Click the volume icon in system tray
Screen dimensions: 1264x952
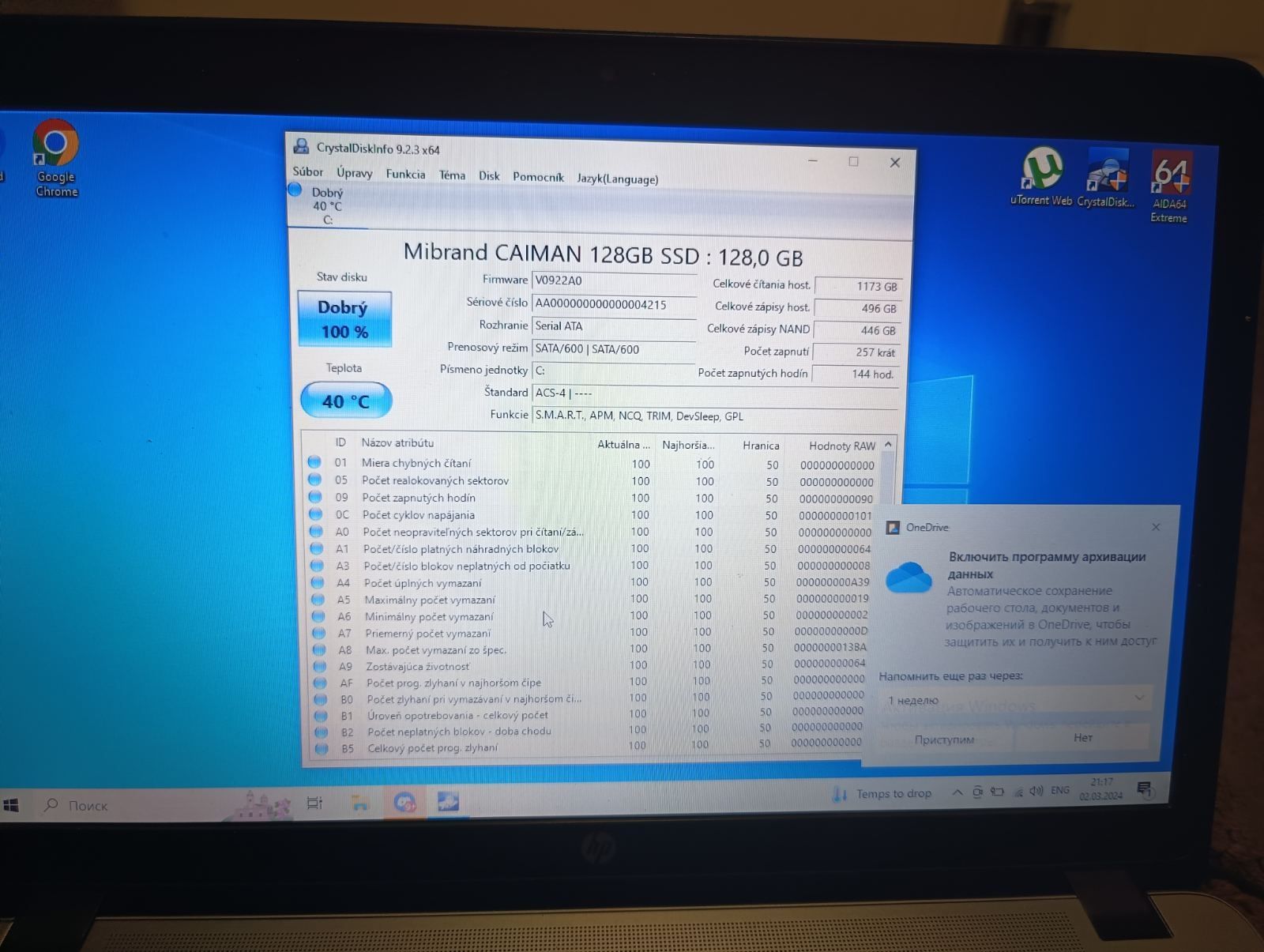1036,791
